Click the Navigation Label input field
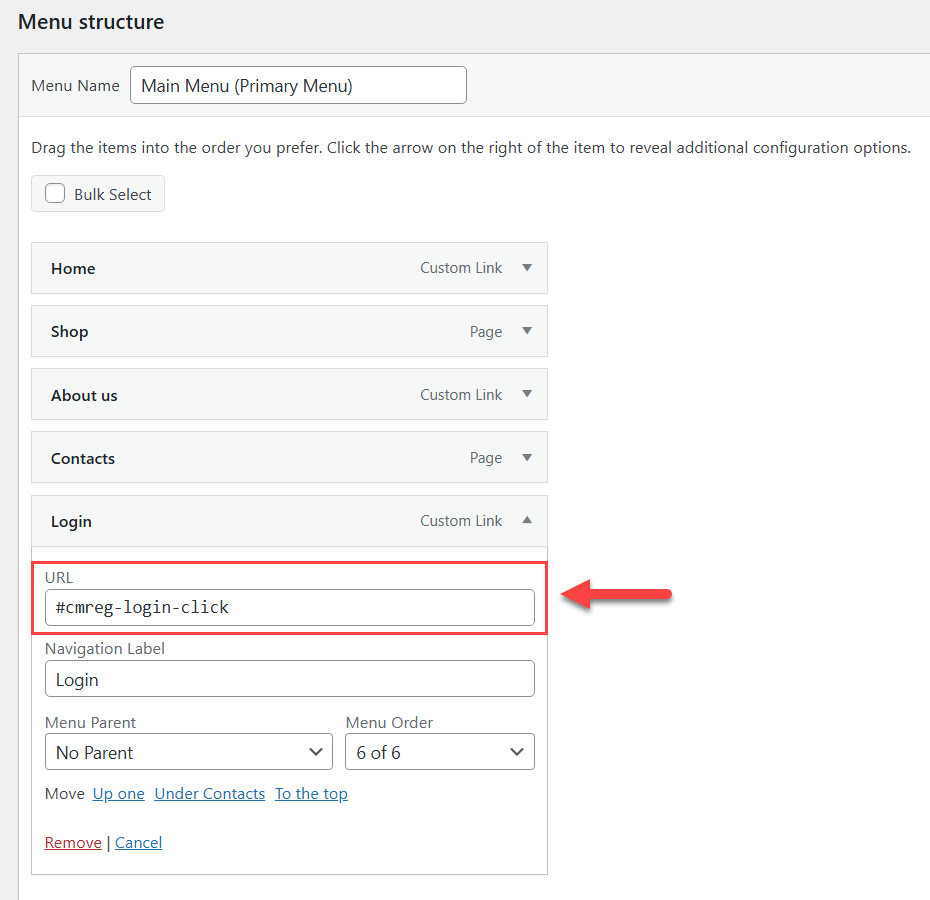The width and height of the screenshot is (930, 900). (x=289, y=679)
